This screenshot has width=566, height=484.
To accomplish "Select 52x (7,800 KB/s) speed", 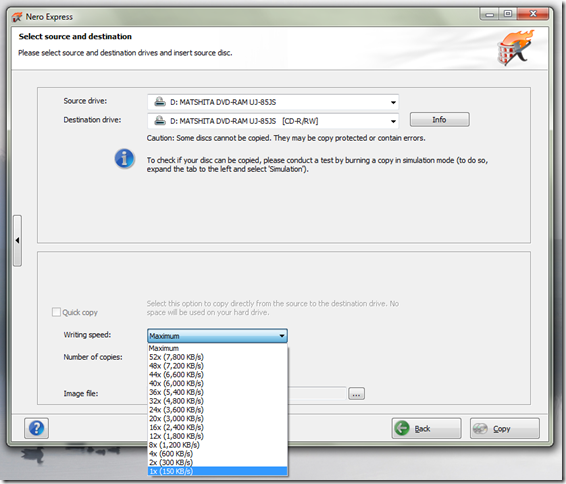I will (x=217, y=357).
